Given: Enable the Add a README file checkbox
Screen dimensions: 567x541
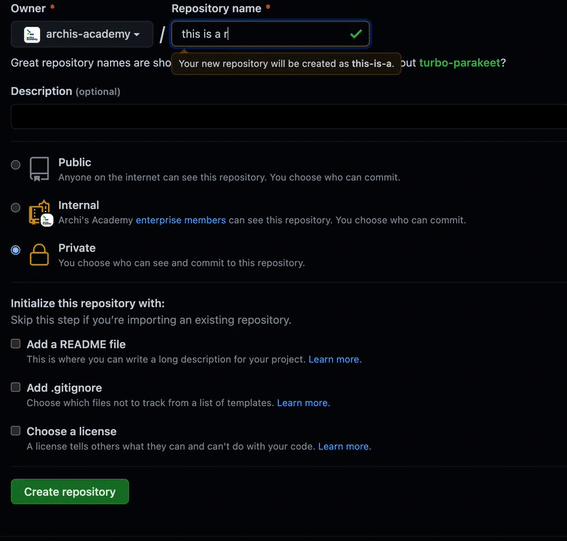Looking at the screenshot, I should pos(16,344).
